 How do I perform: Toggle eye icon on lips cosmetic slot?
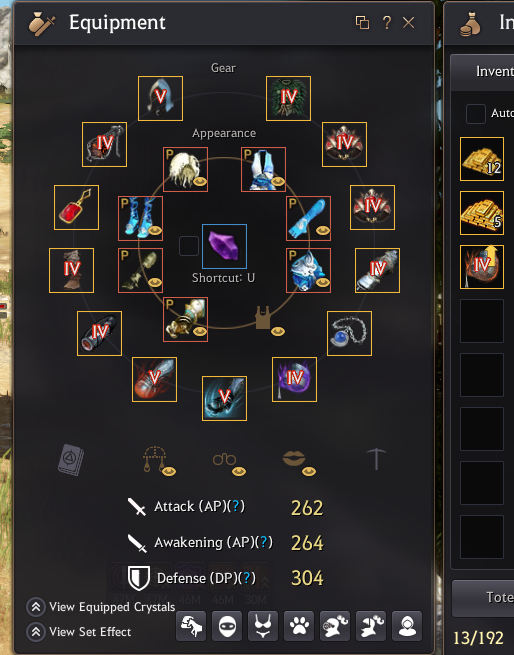click(x=309, y=472)
